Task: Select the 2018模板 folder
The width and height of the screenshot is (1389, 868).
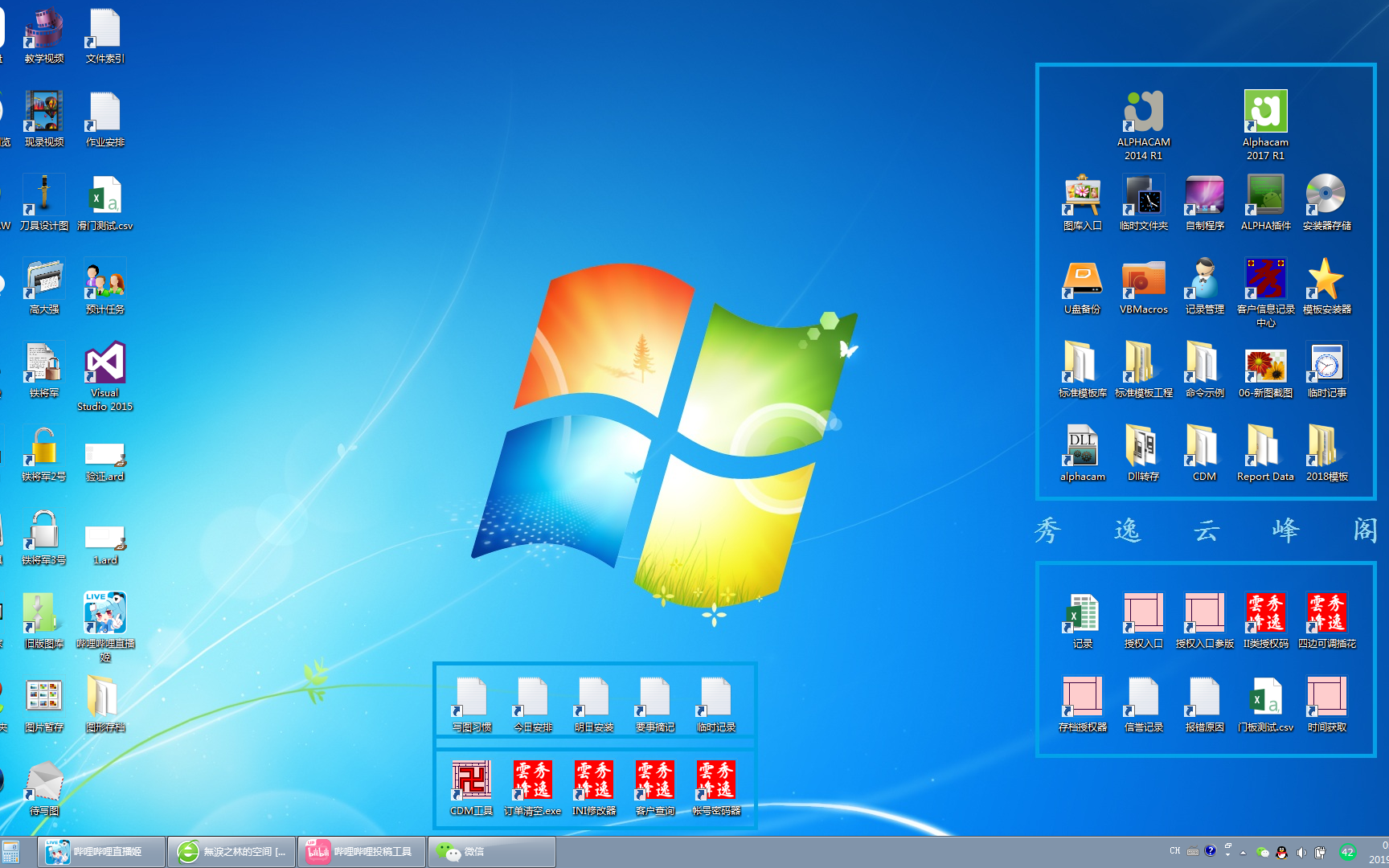Action: click(1326, 453)
